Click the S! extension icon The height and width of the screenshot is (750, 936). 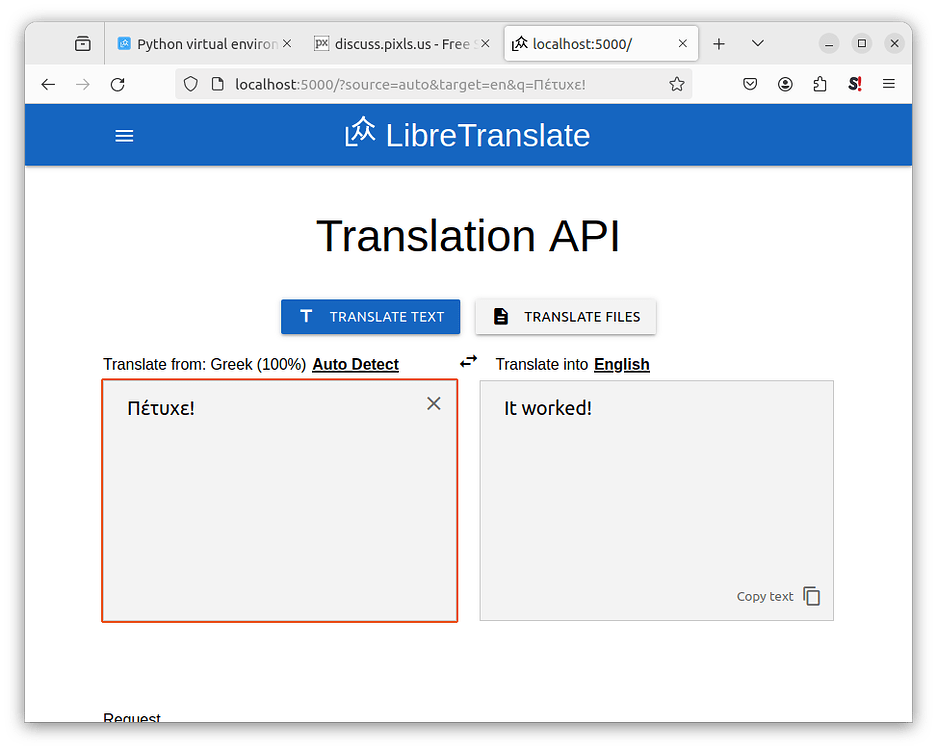pyautogui.click(x=854, y=84)
